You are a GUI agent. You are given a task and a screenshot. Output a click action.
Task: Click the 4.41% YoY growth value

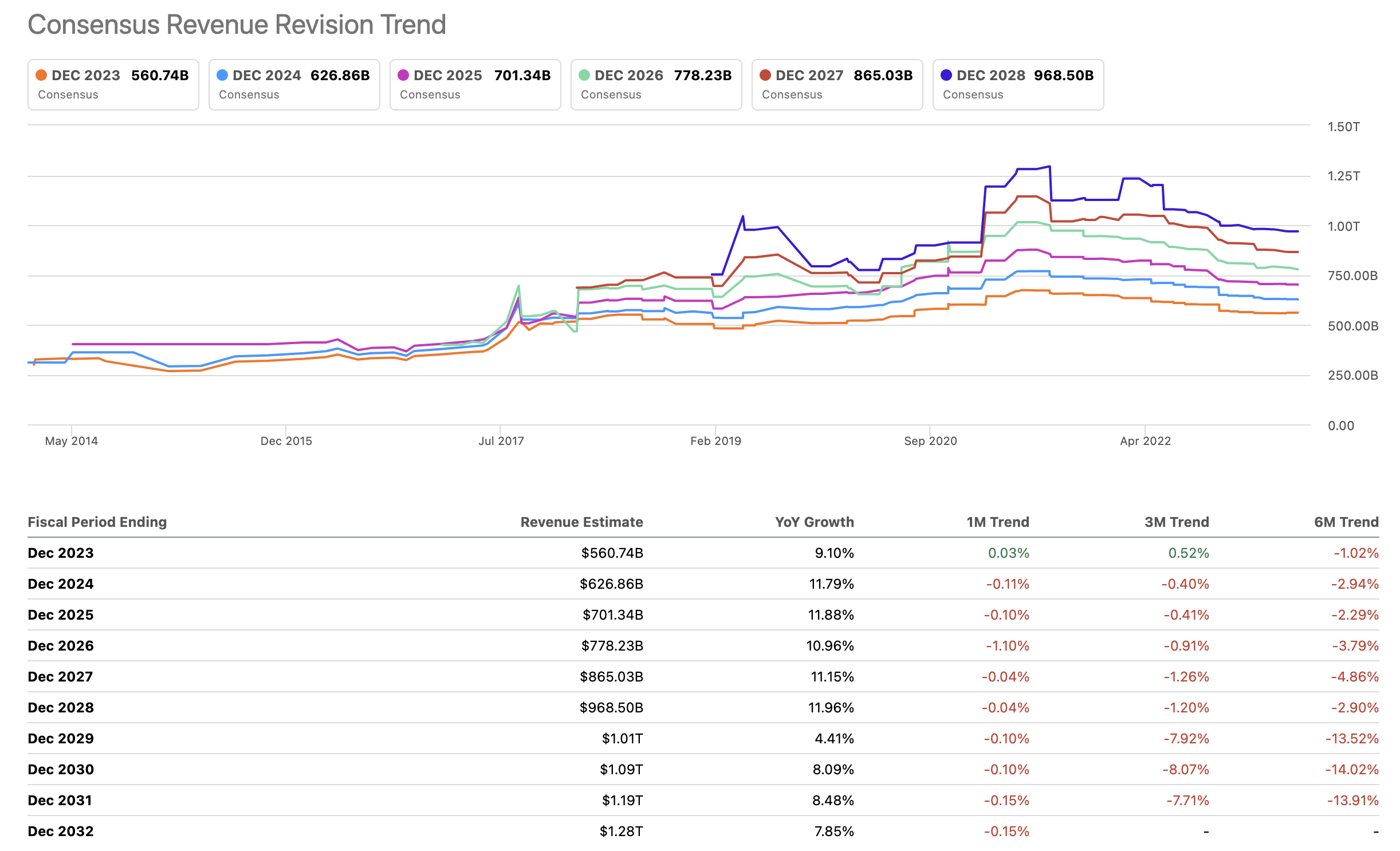[834, 738]
